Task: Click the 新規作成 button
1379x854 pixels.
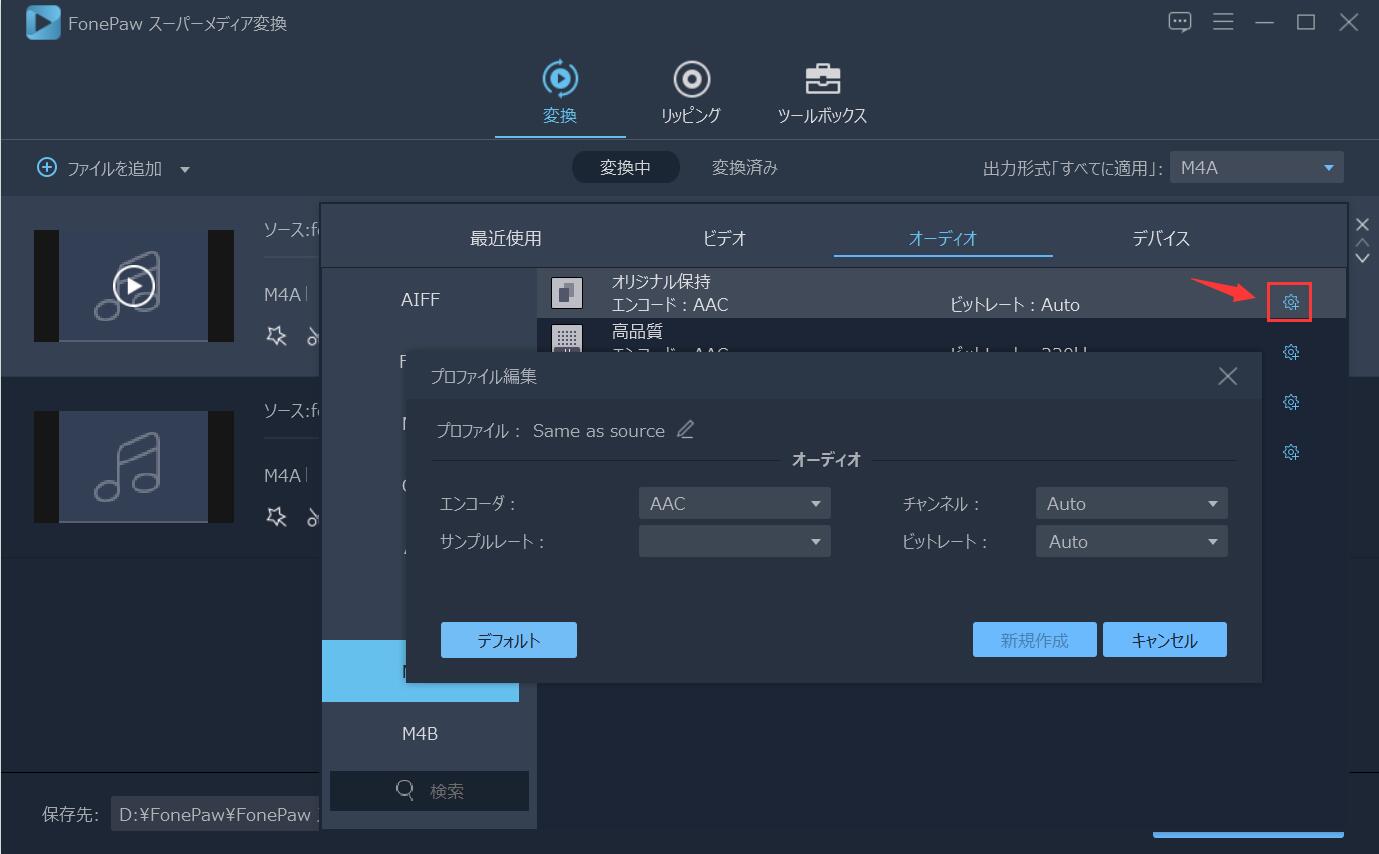Action: pyautogui.click(x=1035, y=640)
